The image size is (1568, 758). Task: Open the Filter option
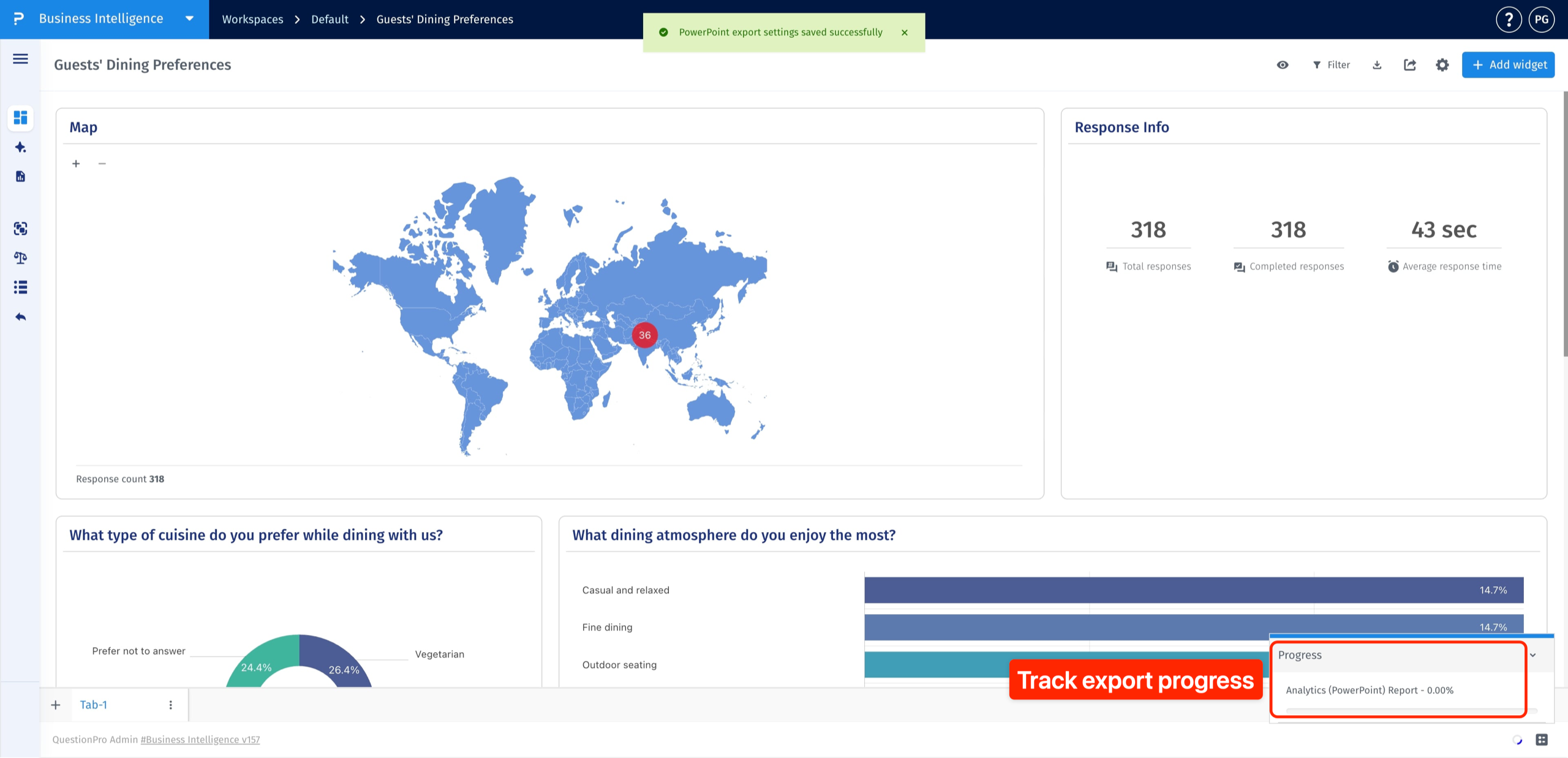1331,65
